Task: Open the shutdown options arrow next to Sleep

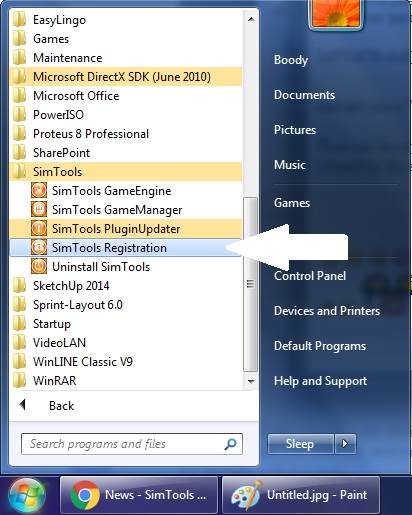Action: tap(345, 444)
